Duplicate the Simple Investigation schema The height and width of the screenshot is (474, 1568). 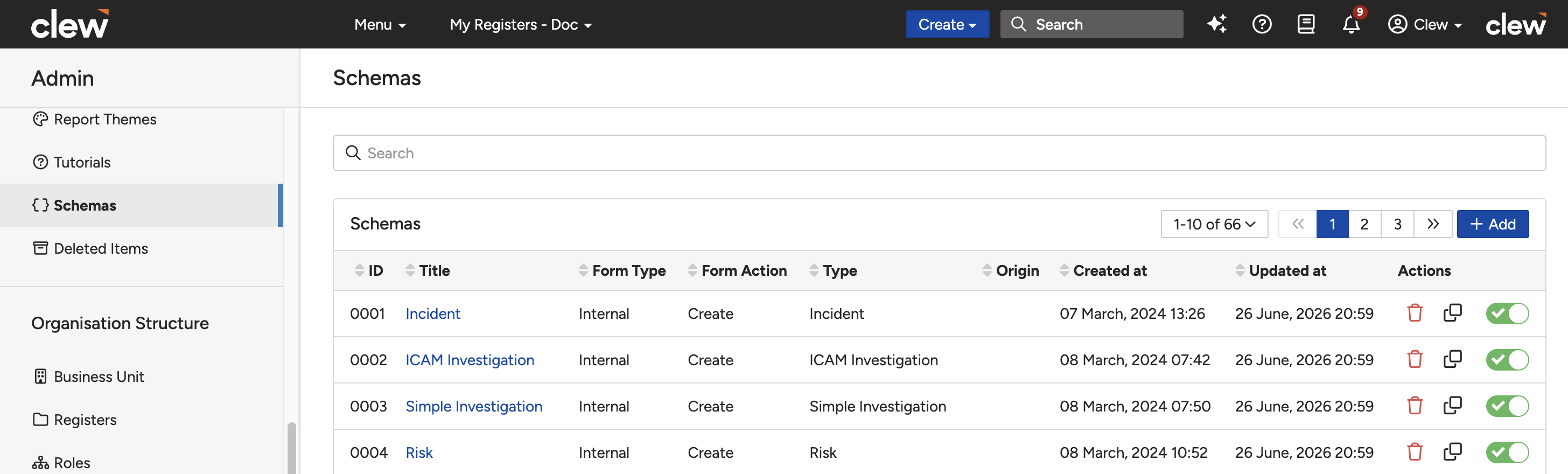coord(1452,406)
